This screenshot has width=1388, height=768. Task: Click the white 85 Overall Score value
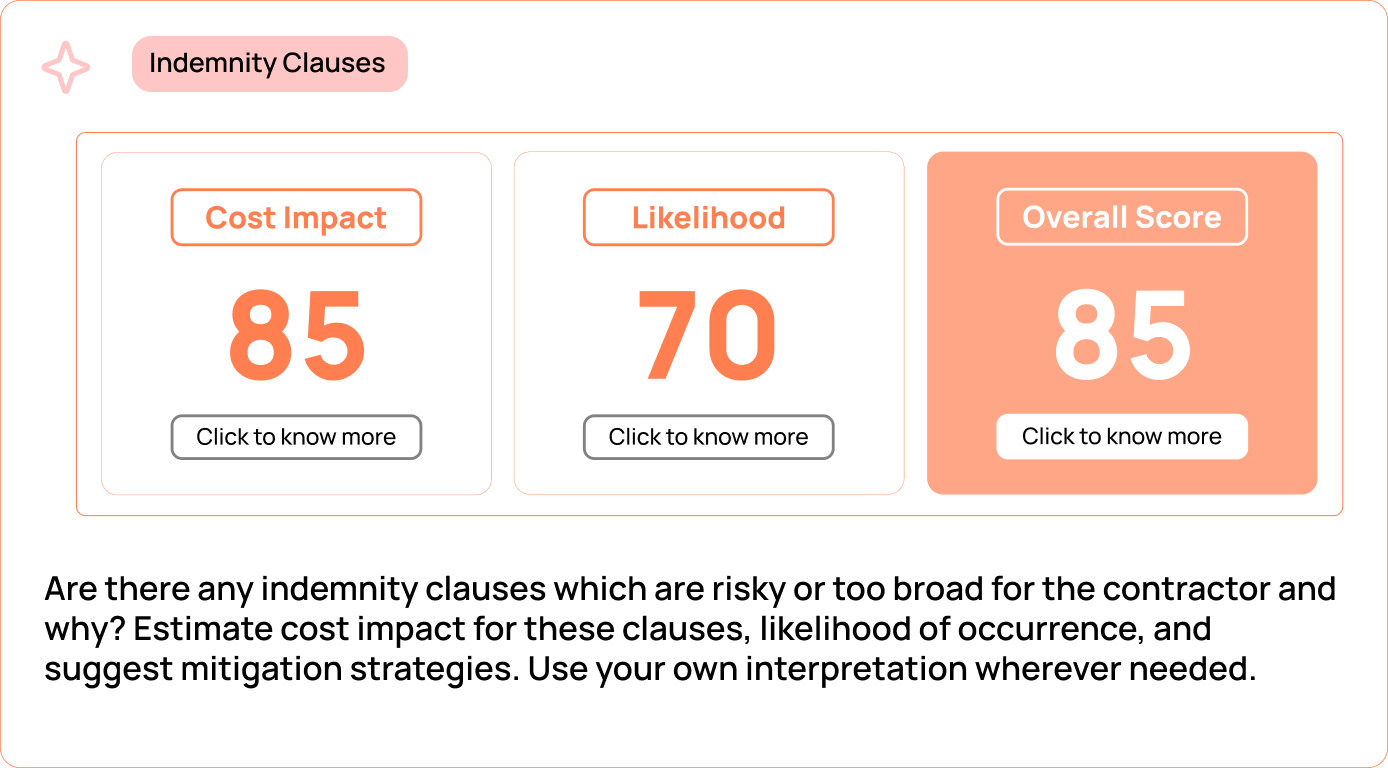click(x=1123, y=334)
